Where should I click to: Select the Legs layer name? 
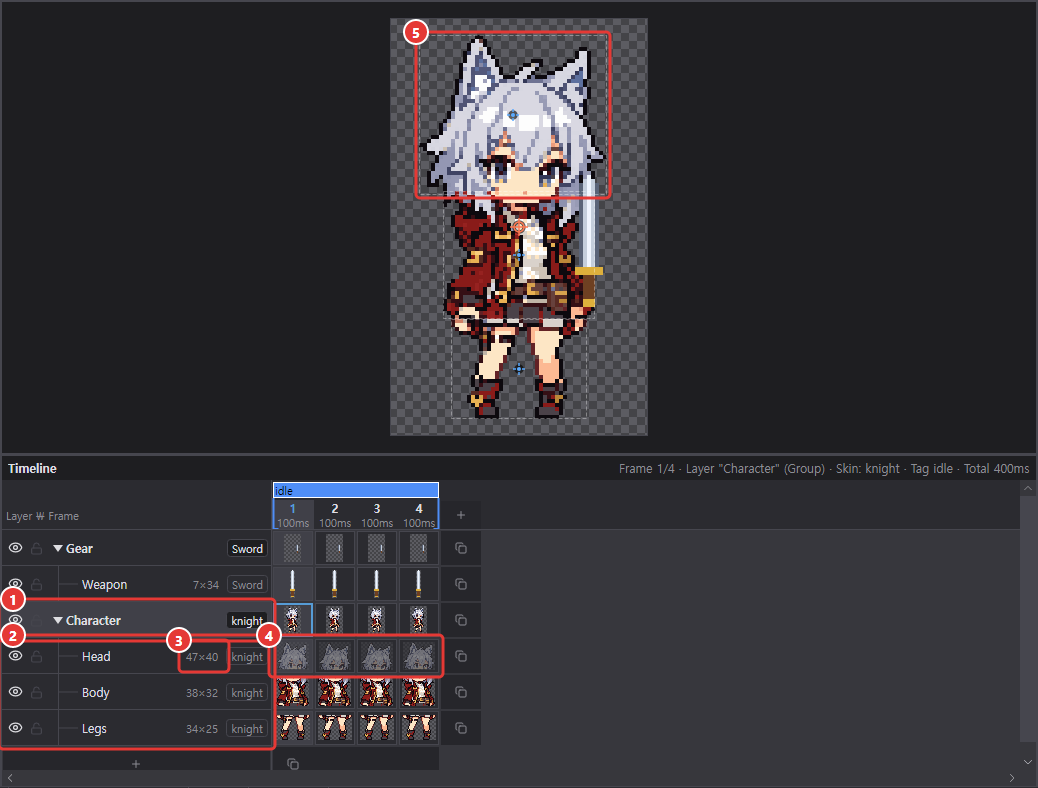(x=94, y=728)
